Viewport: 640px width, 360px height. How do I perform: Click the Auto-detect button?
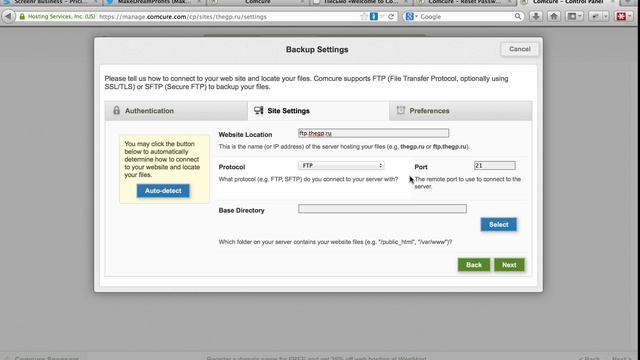pos(163,191)
